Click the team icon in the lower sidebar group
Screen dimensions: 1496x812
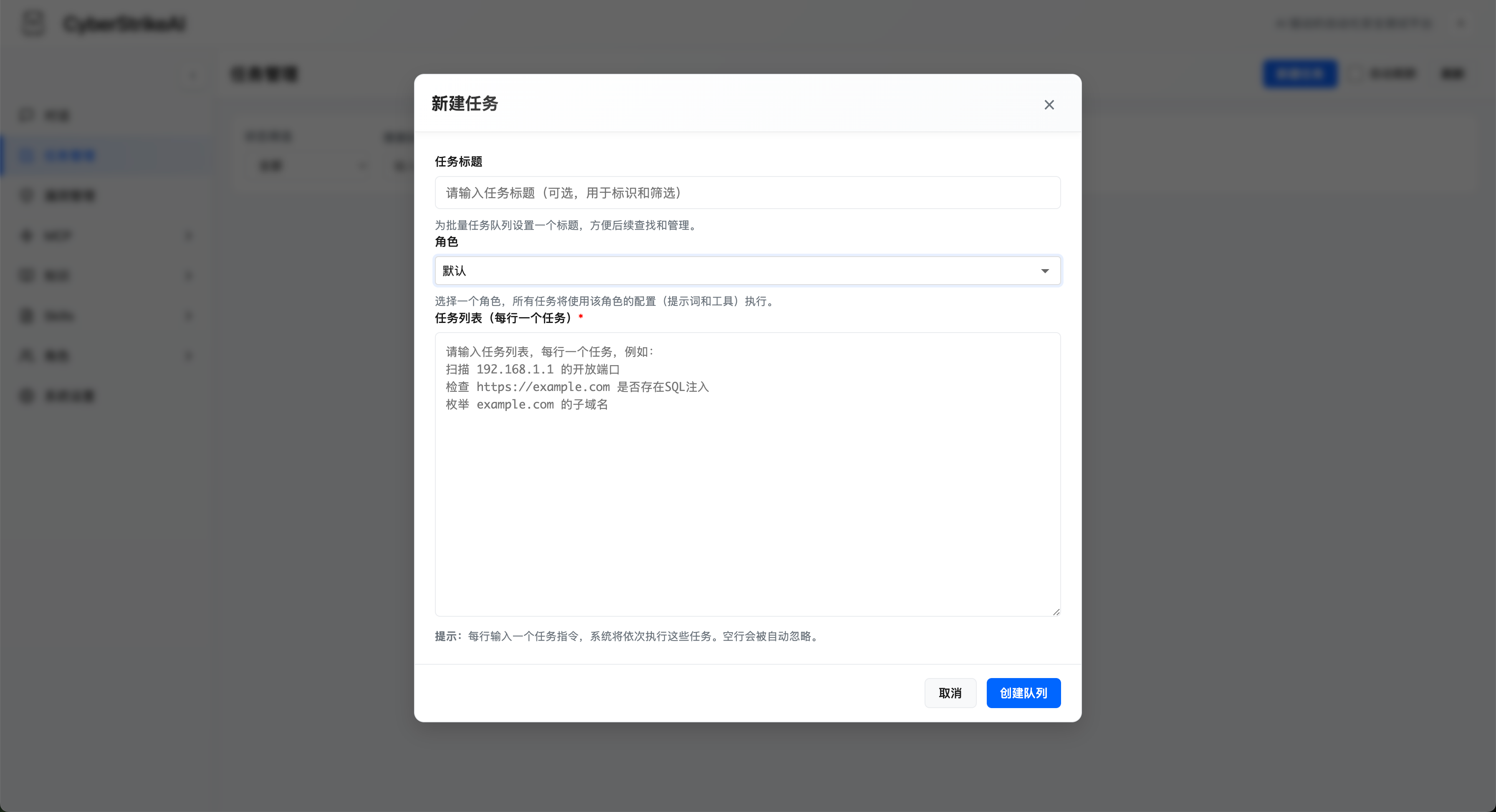(26, 355)
